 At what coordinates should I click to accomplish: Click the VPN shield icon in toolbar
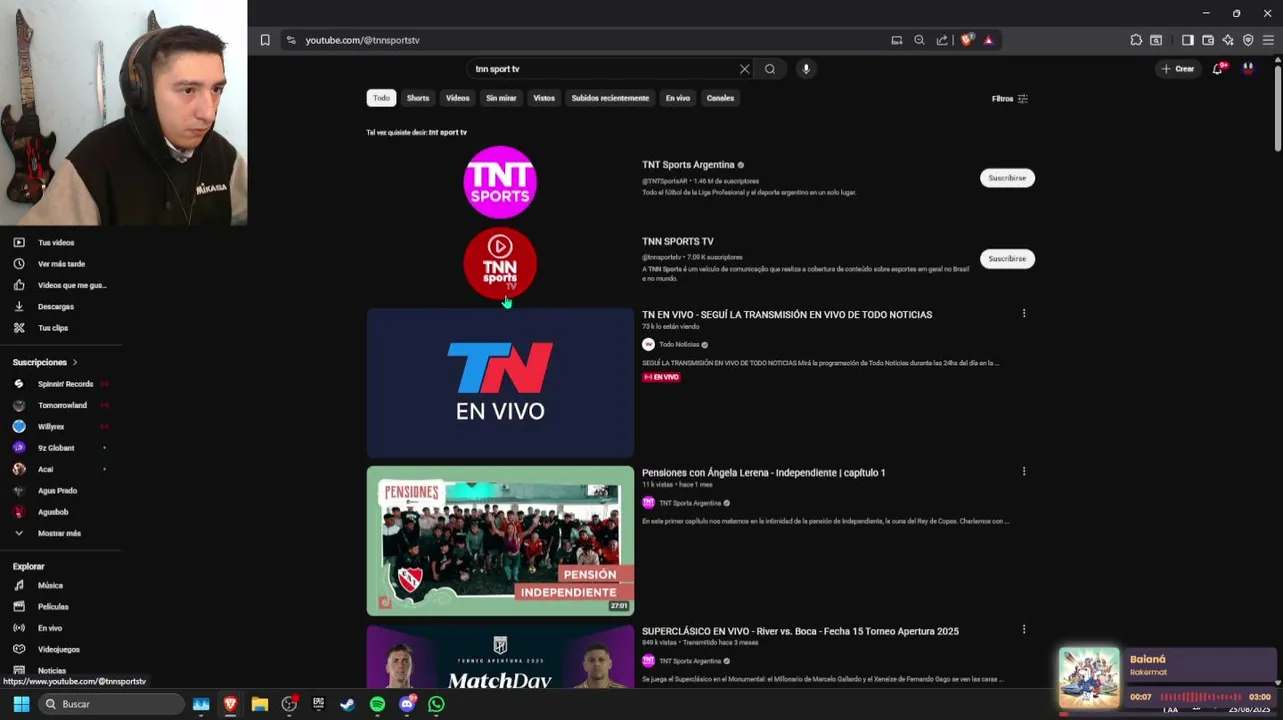point(1248,40)
